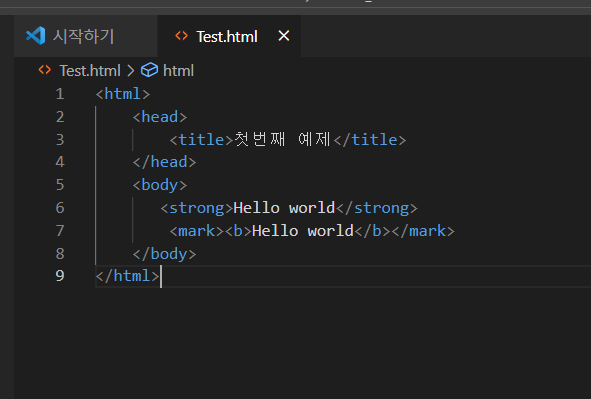The width and height of the screenshot is (591, 399).
Task: Select line number 5 in gutter
Action: click(x=60, y=185)
